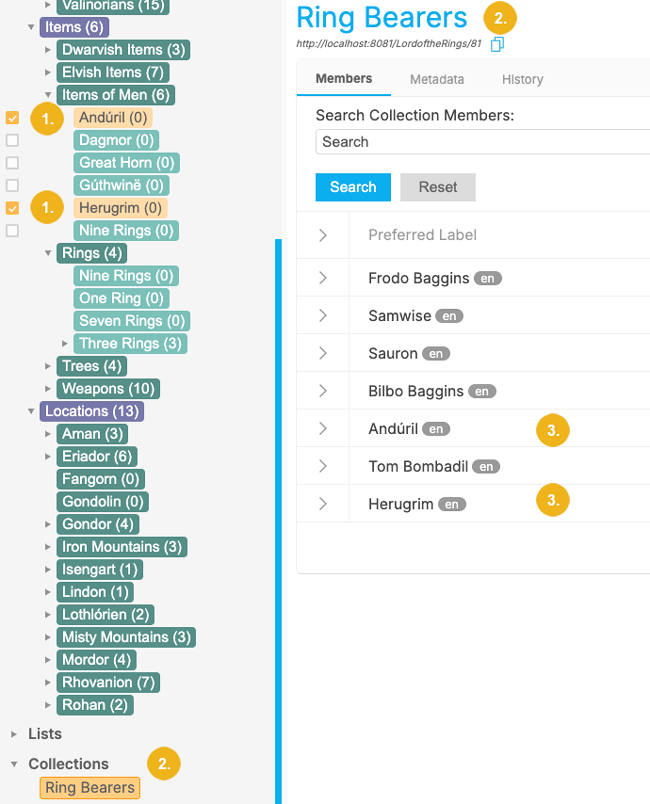Select the Ring Bearers collection item

[90, 788]
